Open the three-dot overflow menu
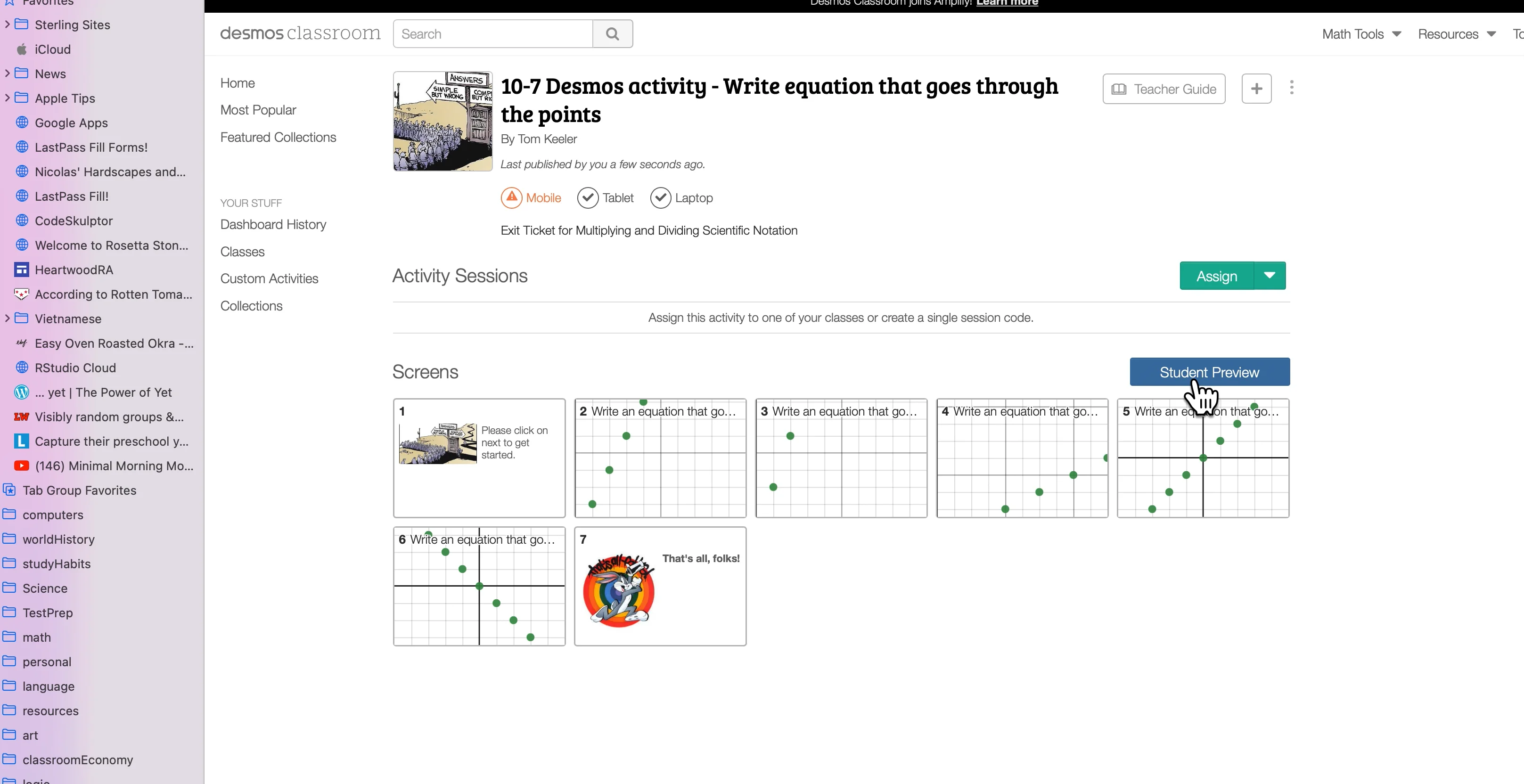This screenshot has width=1524, height=784. [x=1292, y=88]
